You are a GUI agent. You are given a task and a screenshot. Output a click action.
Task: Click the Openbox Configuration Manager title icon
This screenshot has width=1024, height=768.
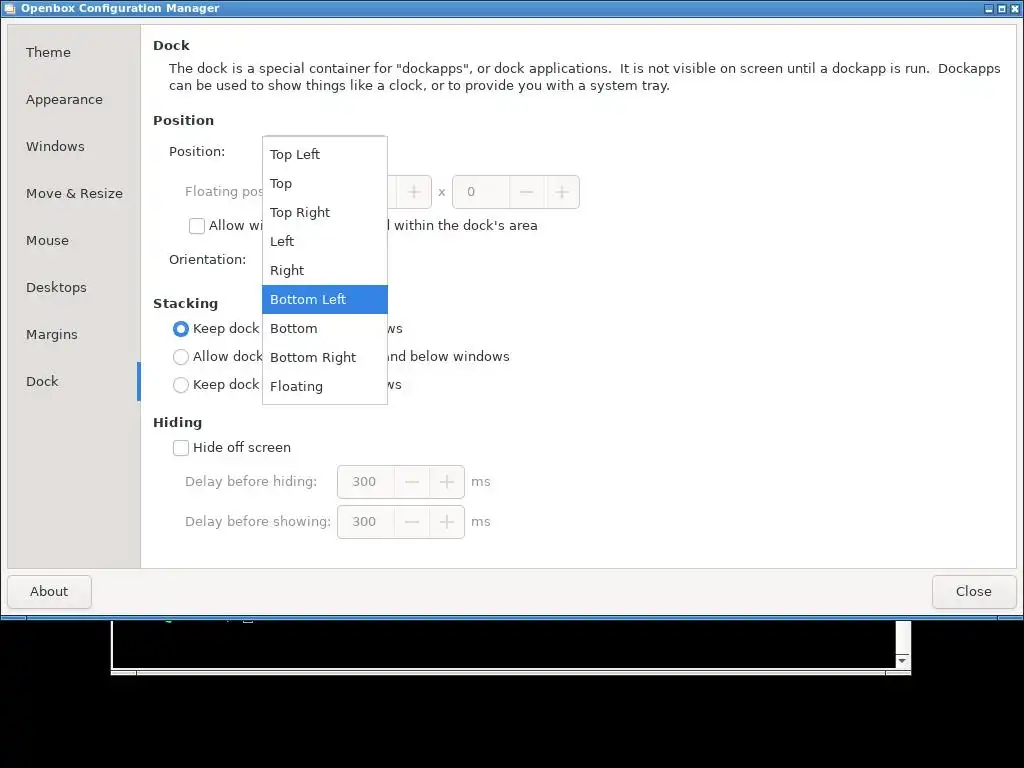click(10, 8)
